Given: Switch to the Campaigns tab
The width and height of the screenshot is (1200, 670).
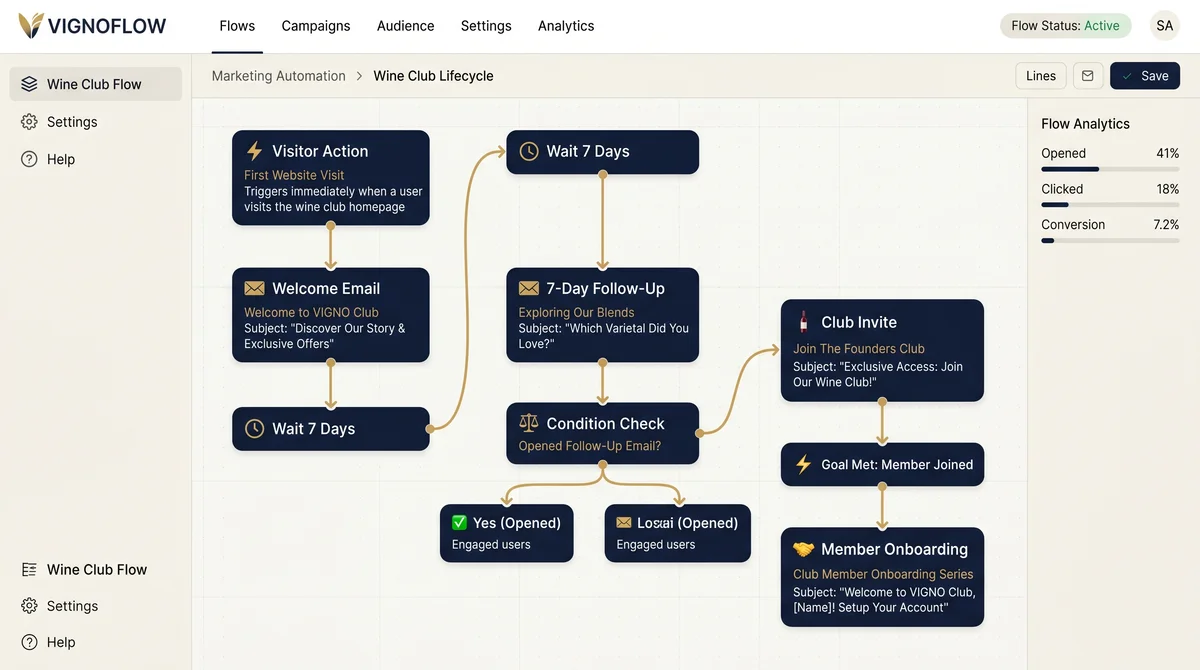Looking at the screenshot, I should tap(316, 26).
